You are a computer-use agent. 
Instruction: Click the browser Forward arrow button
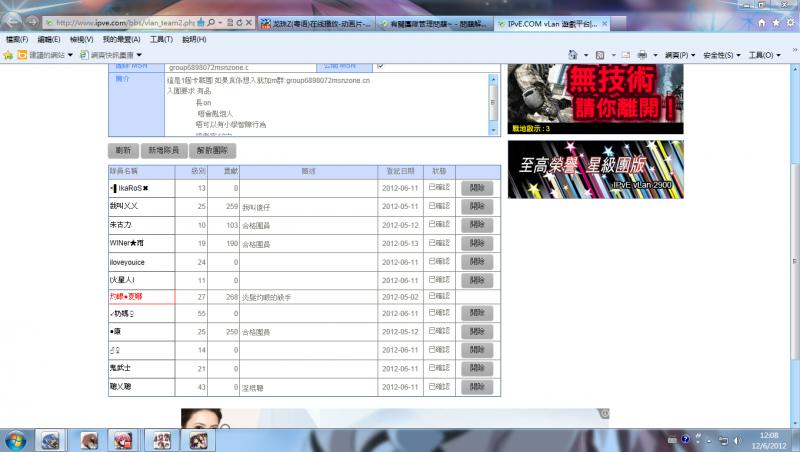pos(32,22)
